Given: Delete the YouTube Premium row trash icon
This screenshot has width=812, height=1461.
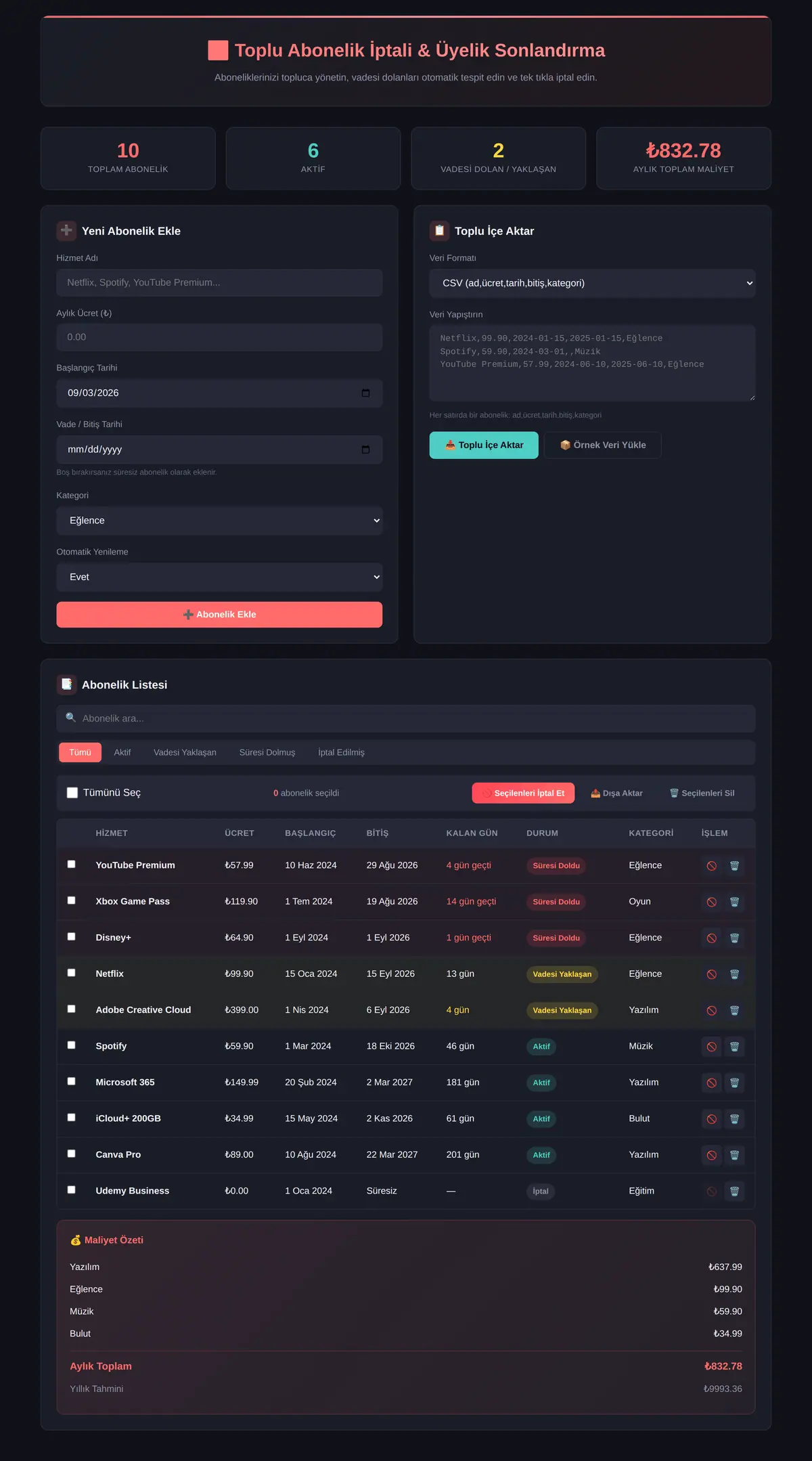Looking at the screenshot, I should pyautogui.click(x=734, y=866).
